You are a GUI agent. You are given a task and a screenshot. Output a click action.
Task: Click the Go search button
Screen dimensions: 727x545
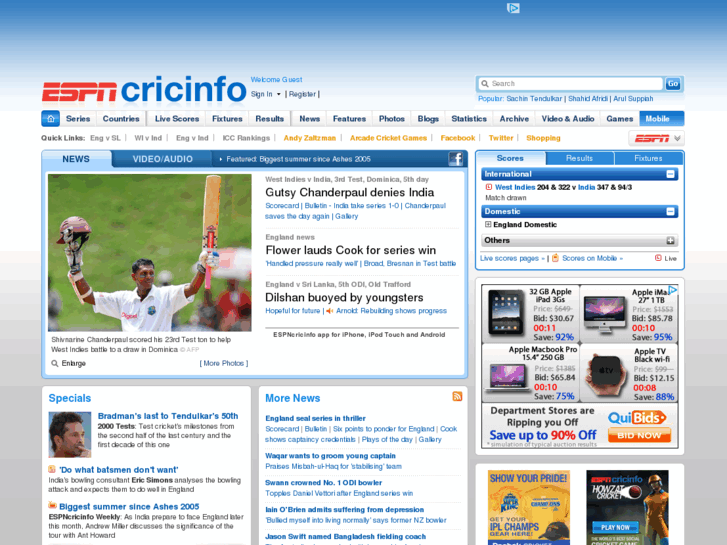(x=673, y=83)
